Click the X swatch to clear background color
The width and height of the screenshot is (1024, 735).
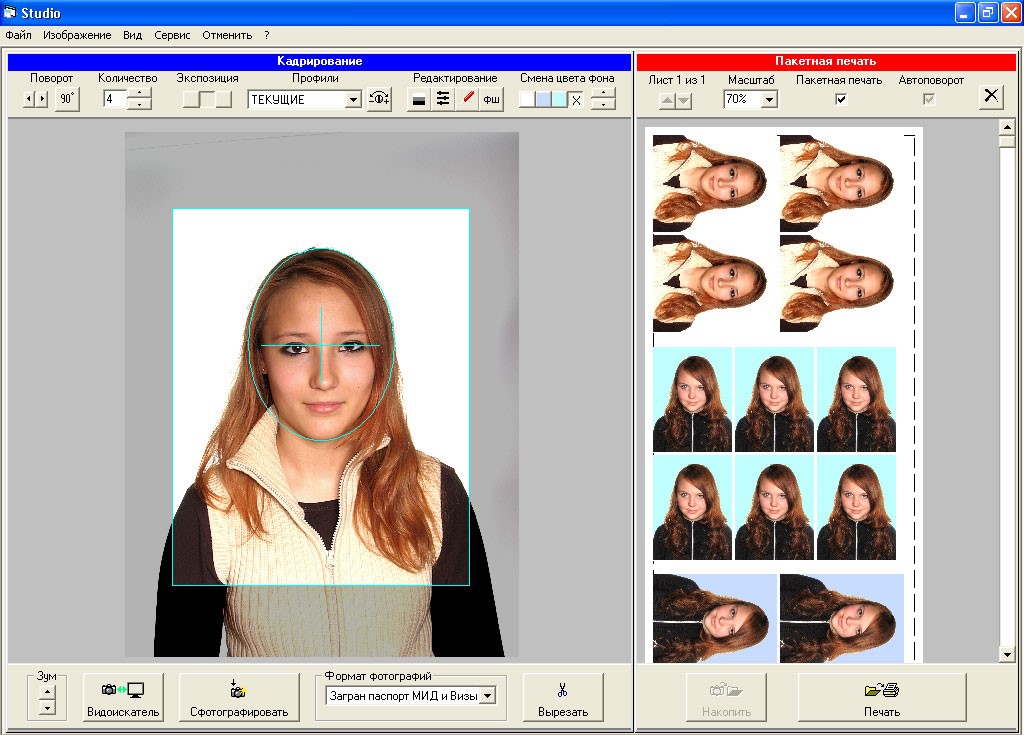pos(578,98)
